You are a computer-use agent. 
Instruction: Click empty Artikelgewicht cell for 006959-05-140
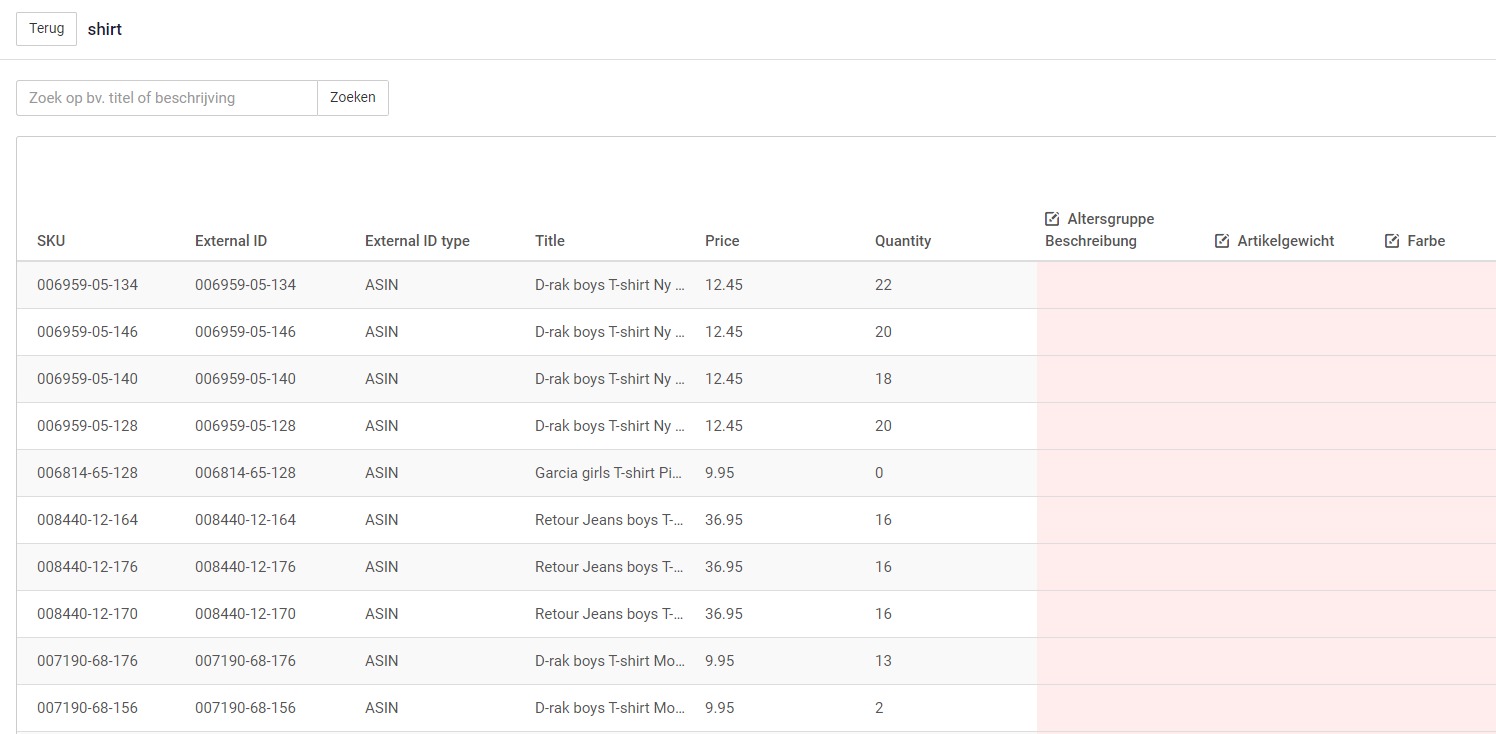(x=1290, y=379)
